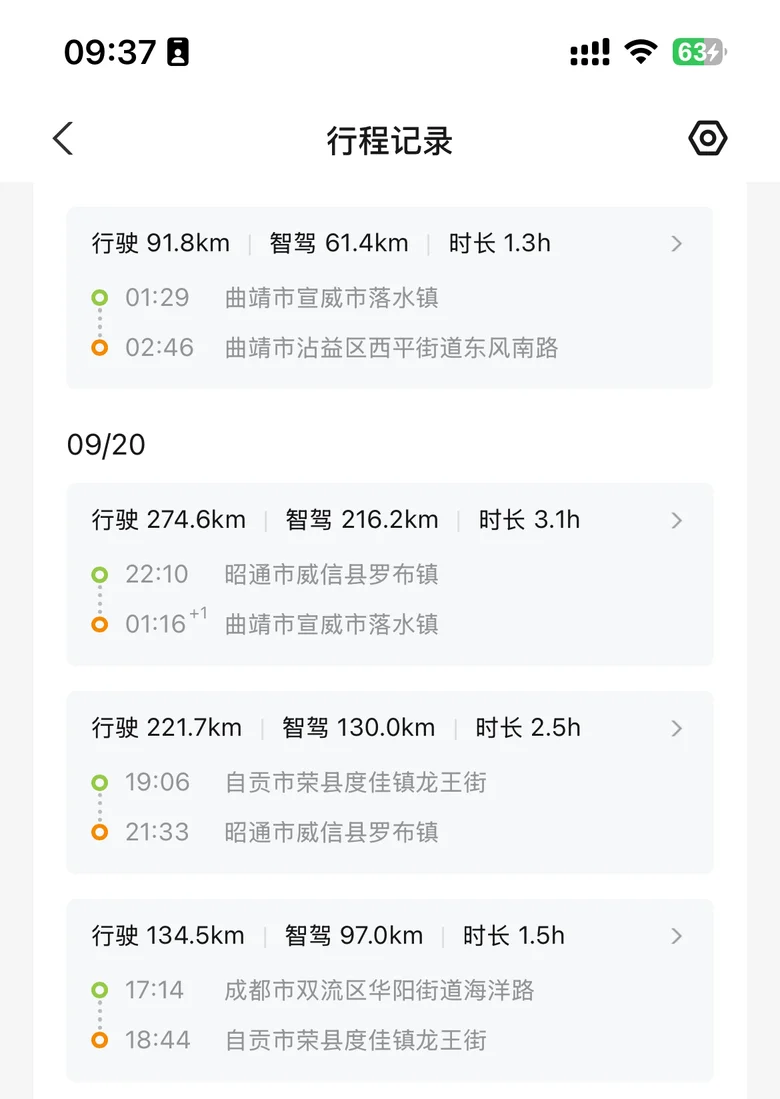Tap the 行程记录 page title
The height and width of the screenshot is (1099, 780).
point(390,141)
